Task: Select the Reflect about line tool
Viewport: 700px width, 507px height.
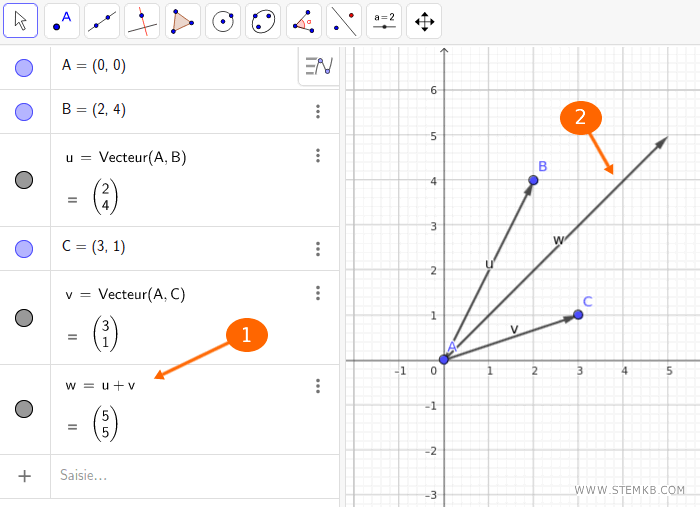Action: pyautogui.click(x=343, y=21)
